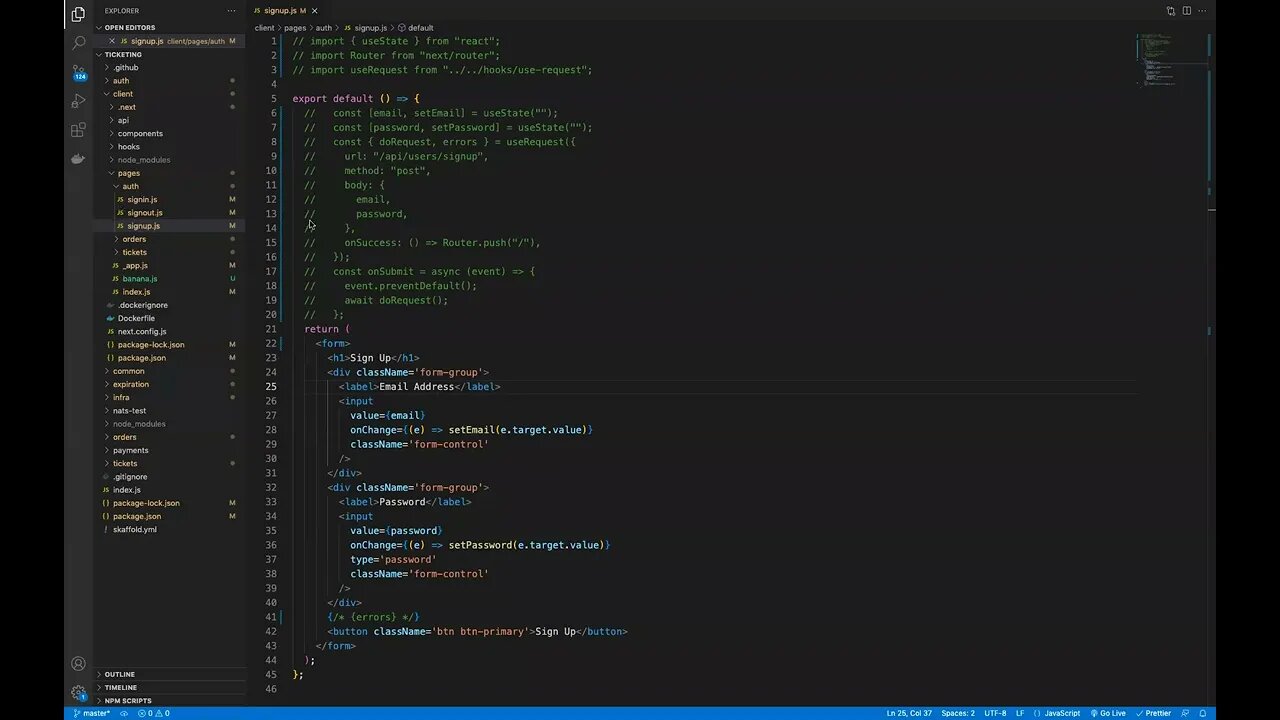Click the client breadcrumb segment
This screenshot has height=720, width=1280.
(x=264, y=28)
